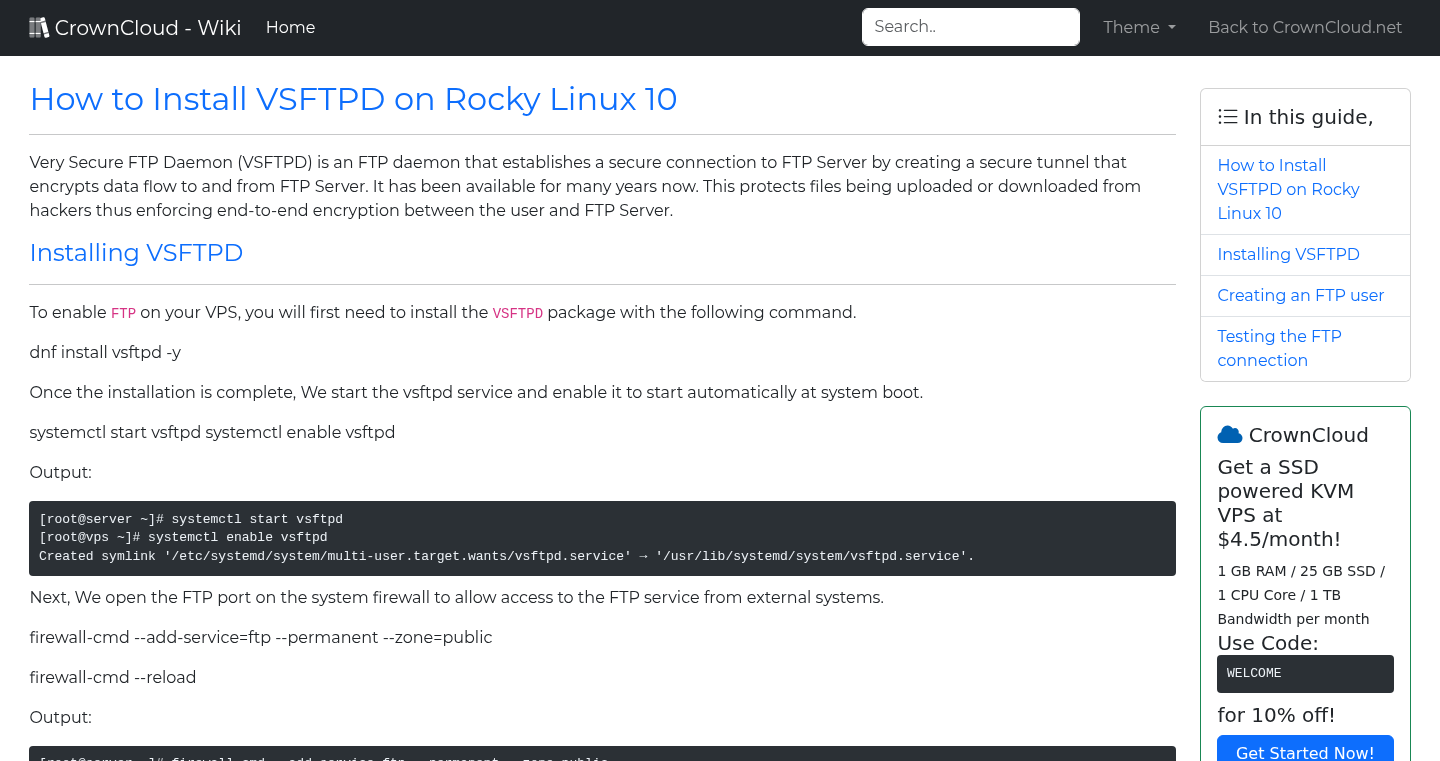Click the blue cloud icon next to CrownCloud
This screenshot has width=1440, height=761.
click(x=1229, y=433)
